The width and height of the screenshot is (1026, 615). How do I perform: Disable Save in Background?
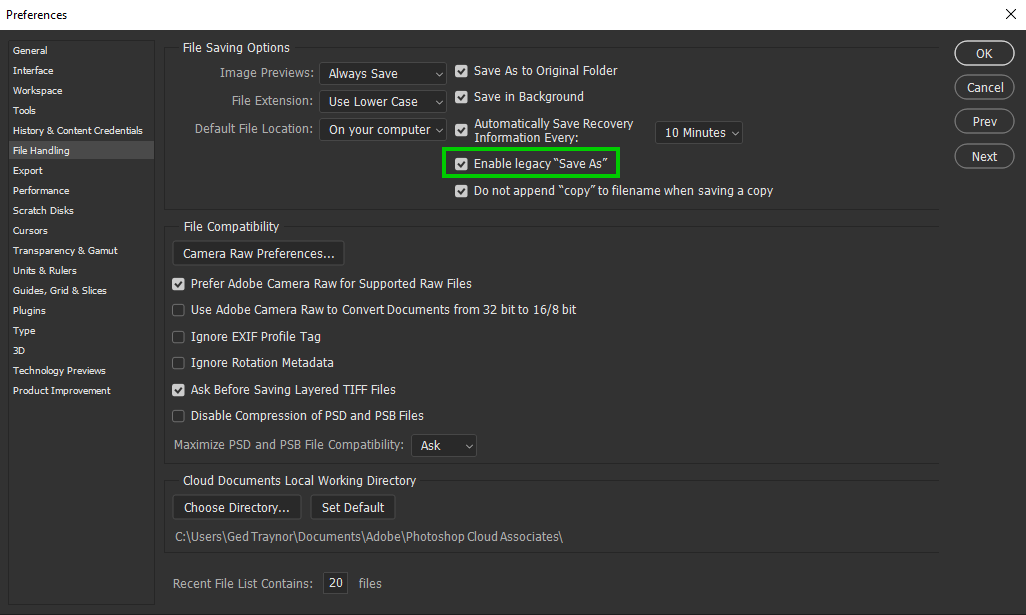(461, 97)
